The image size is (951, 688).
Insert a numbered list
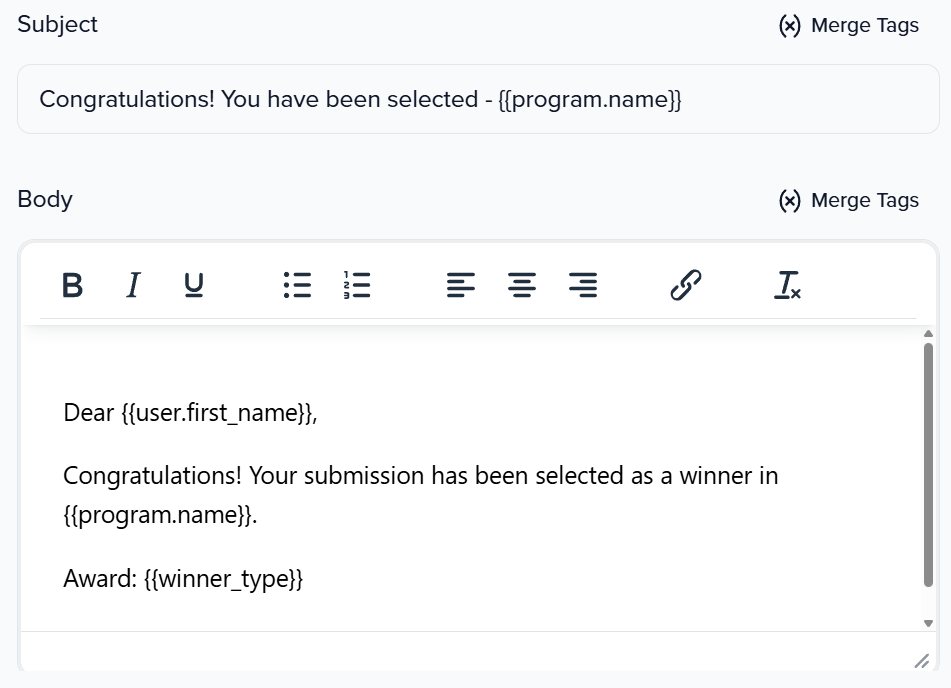point(357,286)
